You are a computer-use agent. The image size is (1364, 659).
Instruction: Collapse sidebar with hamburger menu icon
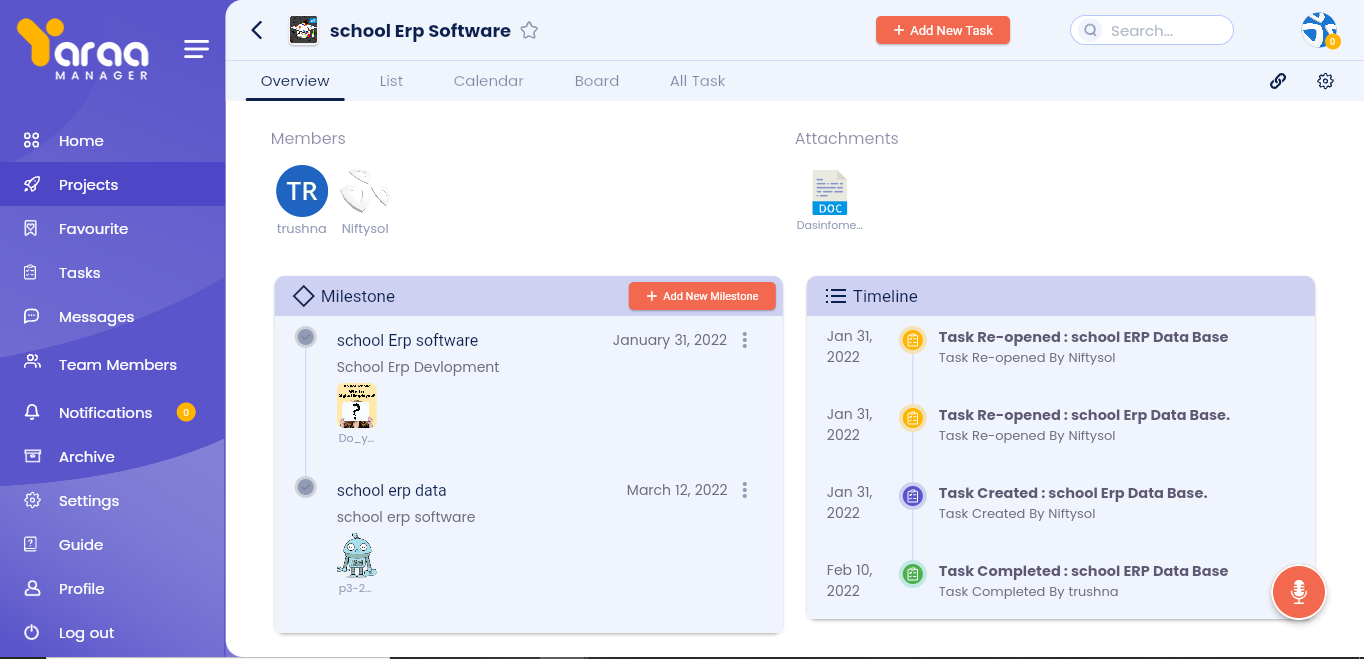tap(197, 49)
